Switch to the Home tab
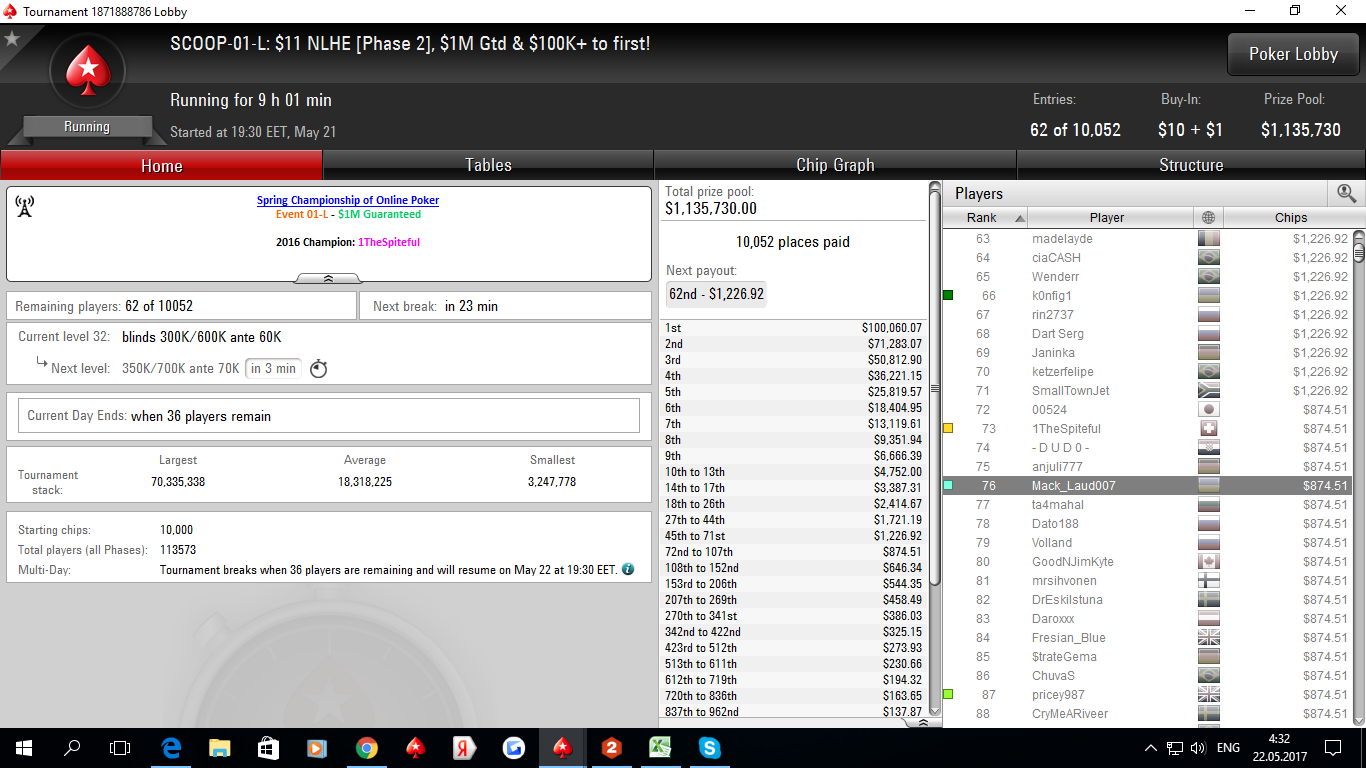 [162, 165]
